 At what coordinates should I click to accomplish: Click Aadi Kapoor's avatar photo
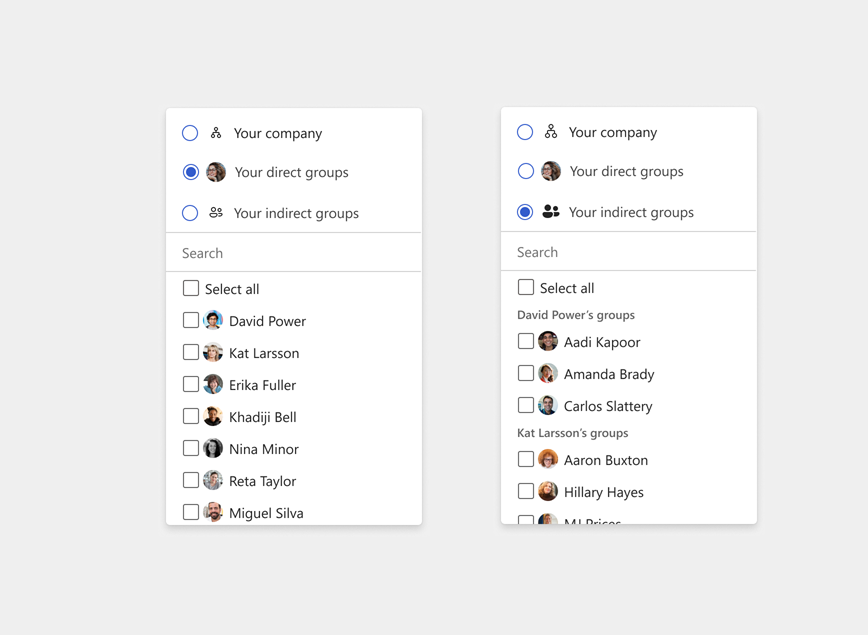point(548,342)
